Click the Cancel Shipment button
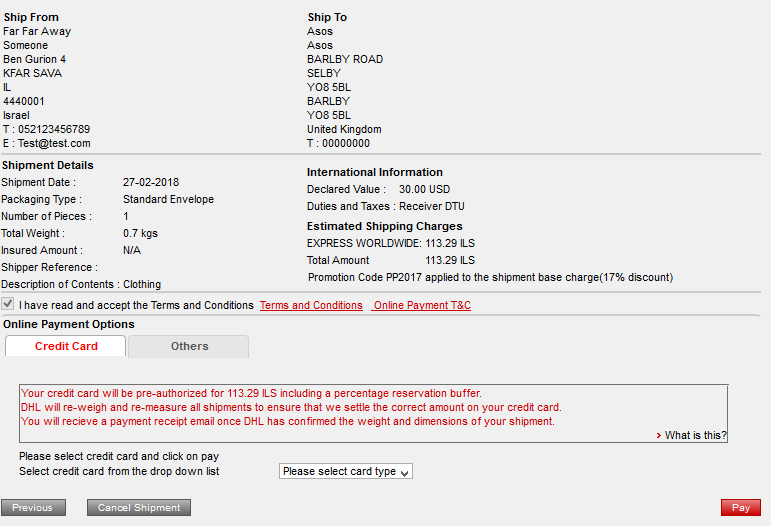The image size is (779, 530). (x=139, y=508)
